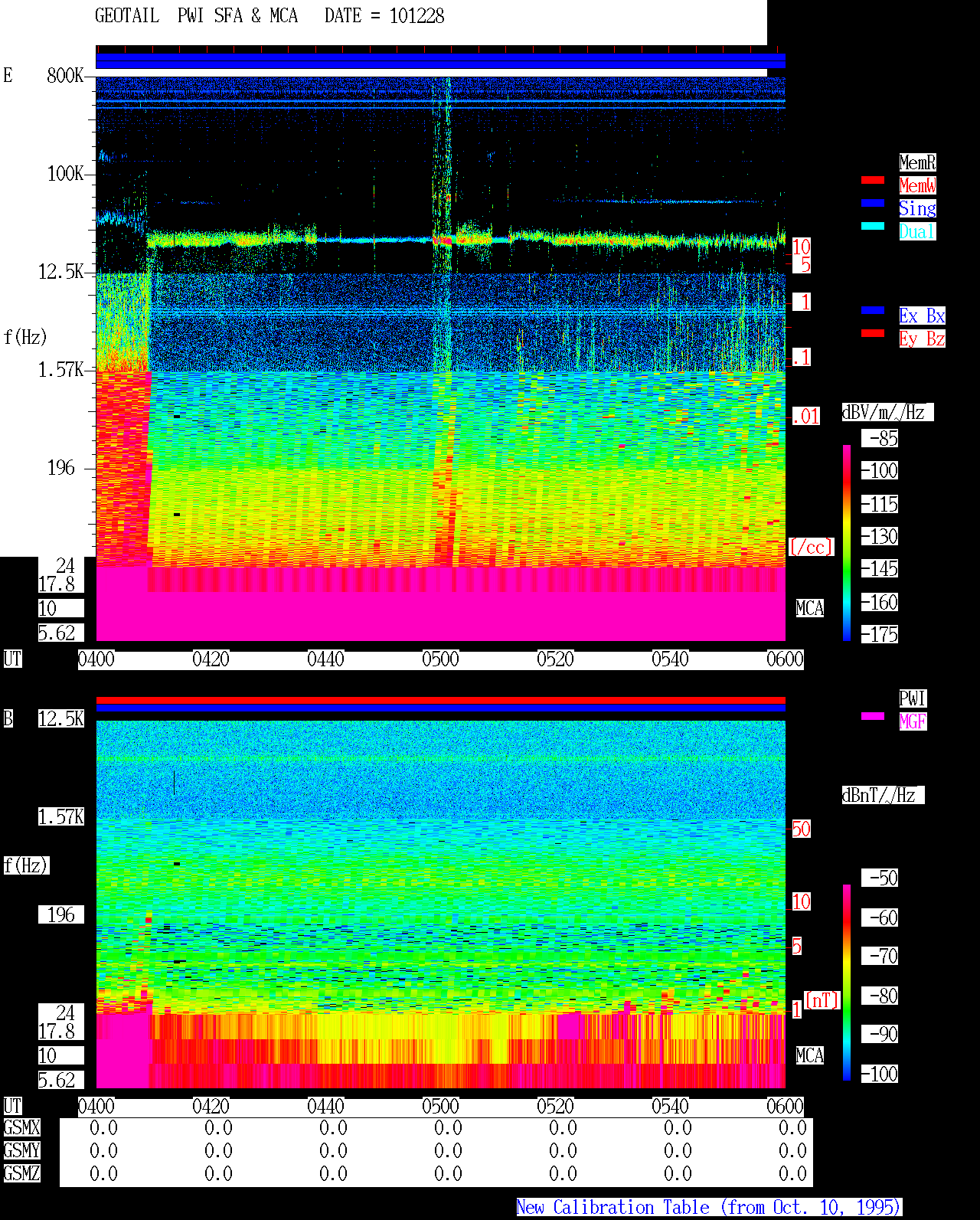
Task: Click the New Calibration Table notice
Action: coord(709,1207)
